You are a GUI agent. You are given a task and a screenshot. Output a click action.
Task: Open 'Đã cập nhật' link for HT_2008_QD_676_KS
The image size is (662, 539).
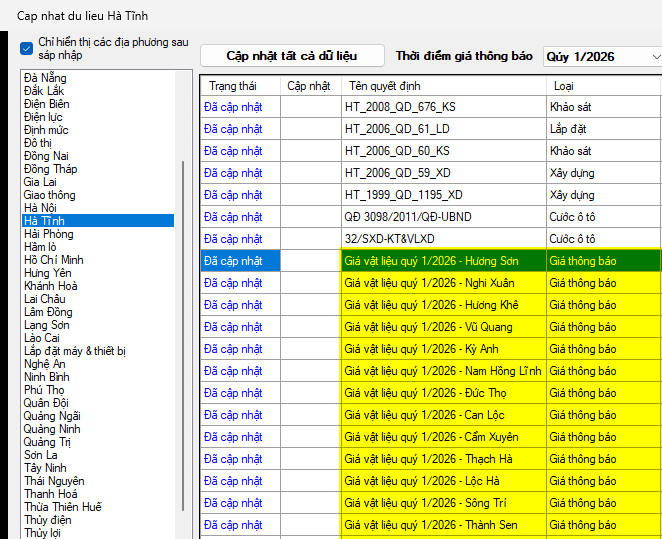click(x=233, y=107)
